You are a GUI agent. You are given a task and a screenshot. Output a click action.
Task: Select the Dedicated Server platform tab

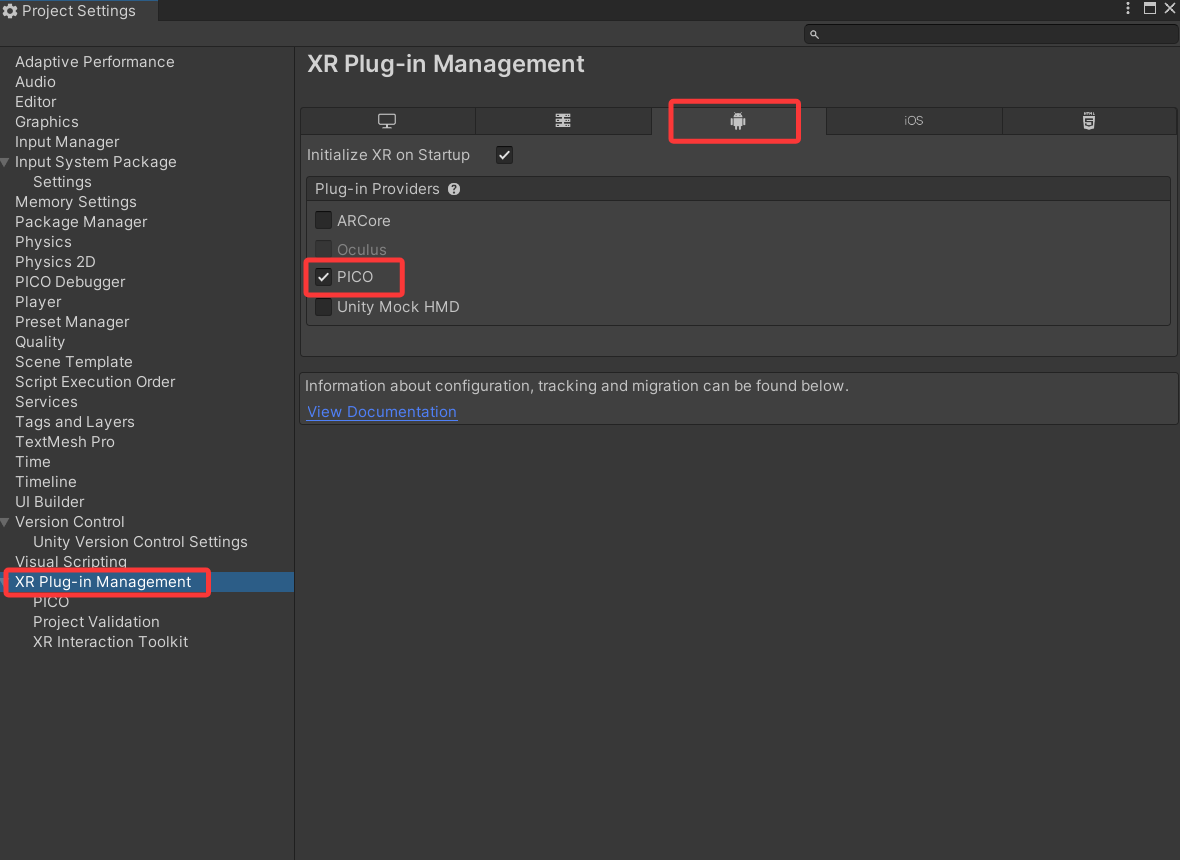tap(563, 121)
